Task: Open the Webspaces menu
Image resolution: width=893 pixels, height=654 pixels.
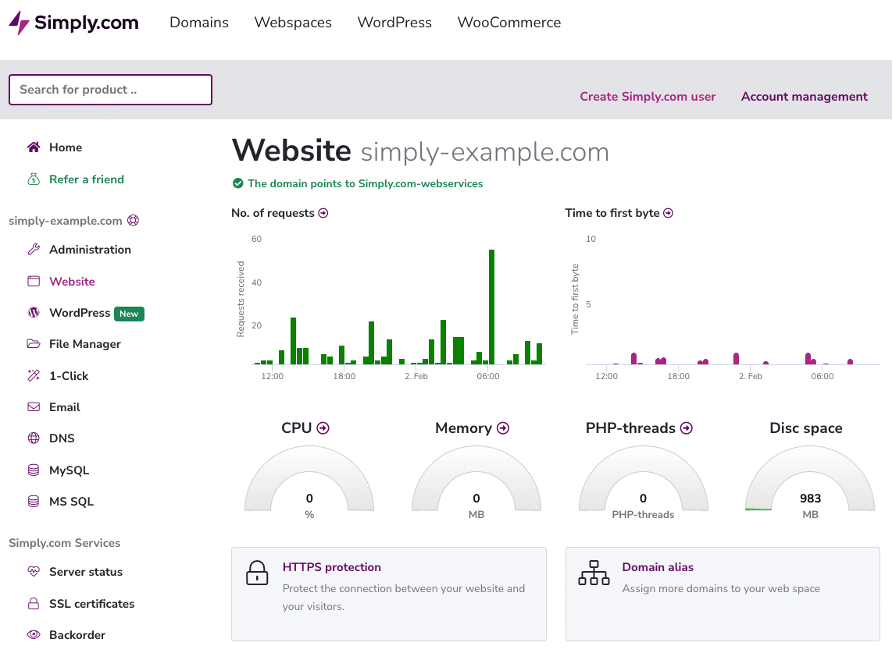Action: [293, 22]
